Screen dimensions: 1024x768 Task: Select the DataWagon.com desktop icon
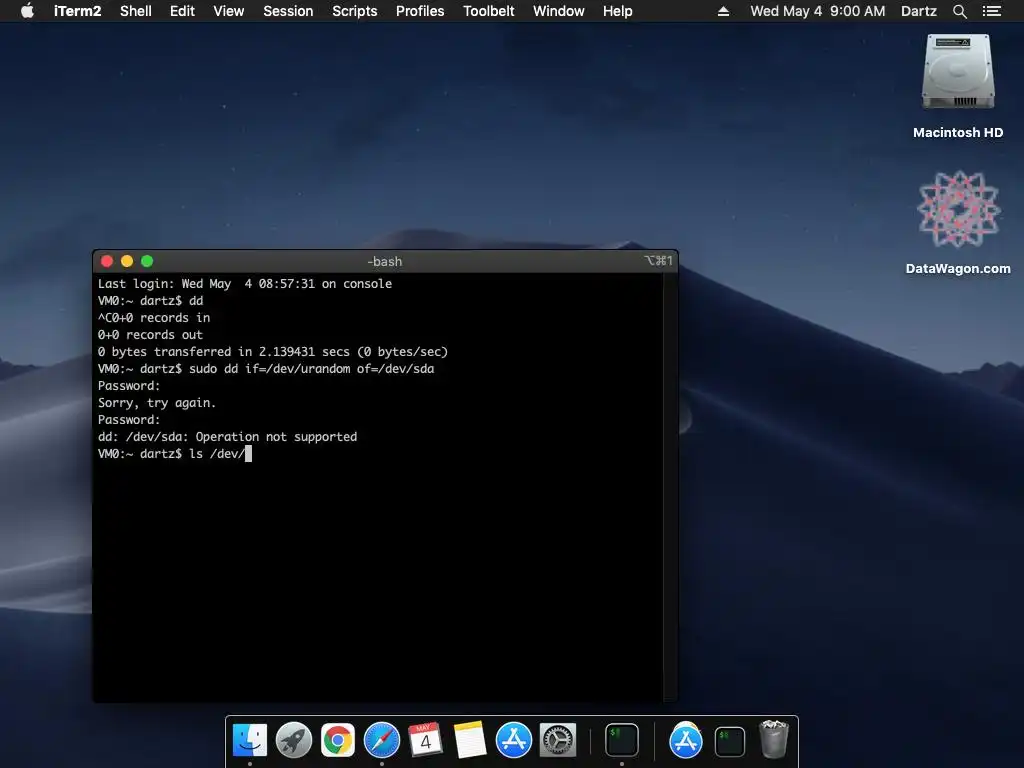point(958,222)
